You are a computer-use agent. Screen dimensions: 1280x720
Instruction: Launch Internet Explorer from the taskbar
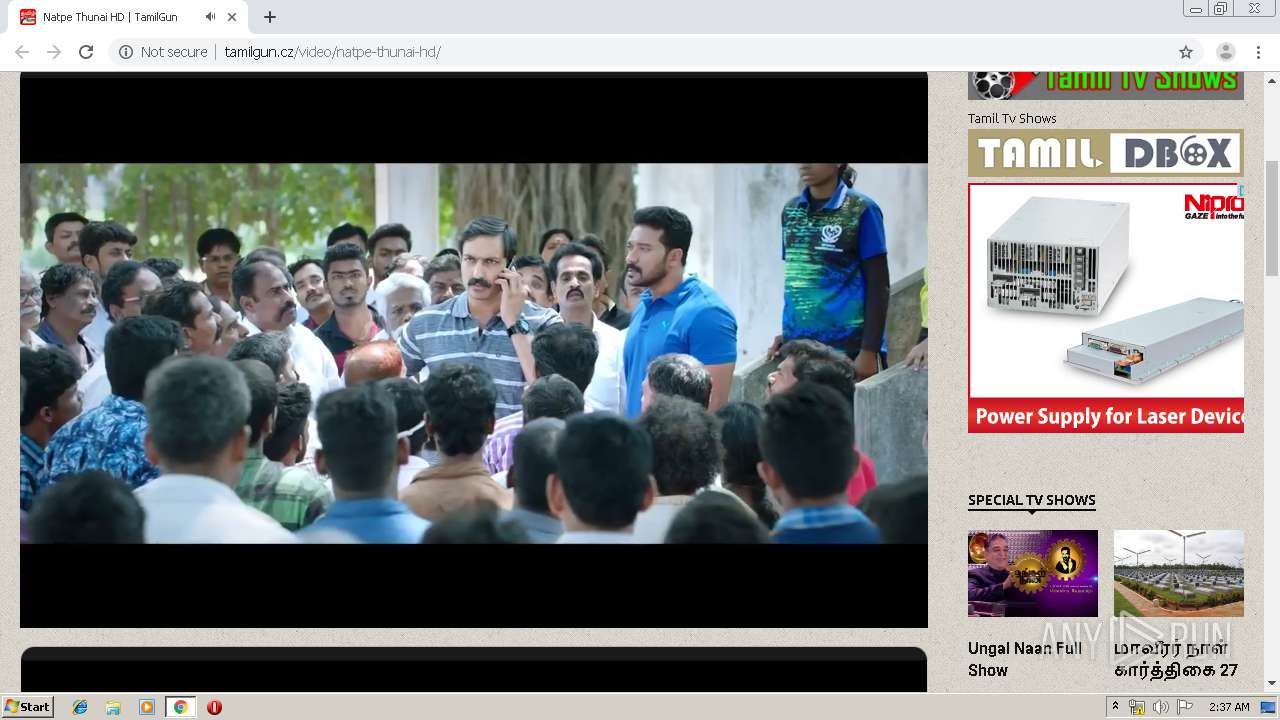pyautogui.click(x=80, y=707)
